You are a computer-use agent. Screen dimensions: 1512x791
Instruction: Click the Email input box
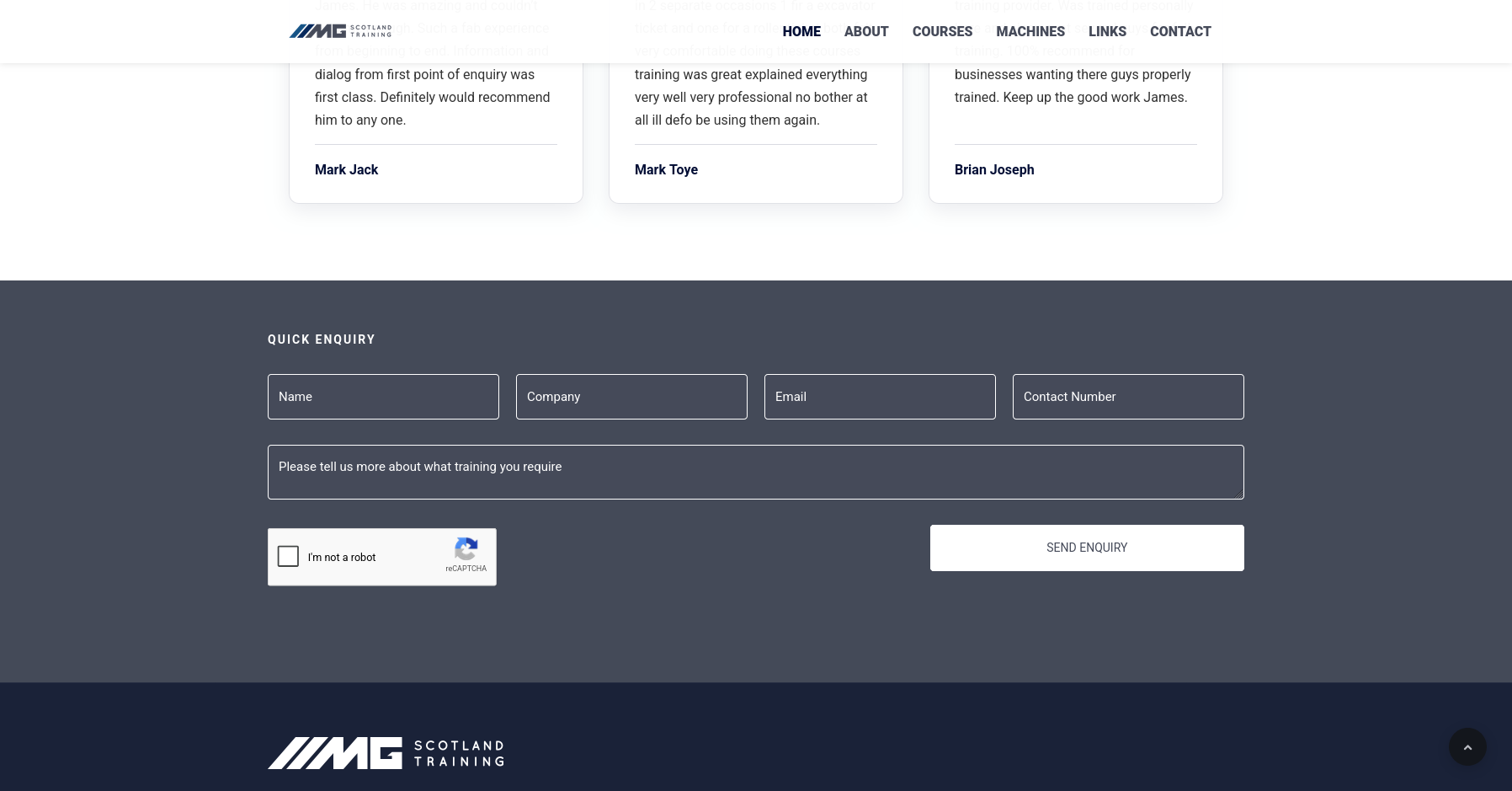tap(880, 397)
